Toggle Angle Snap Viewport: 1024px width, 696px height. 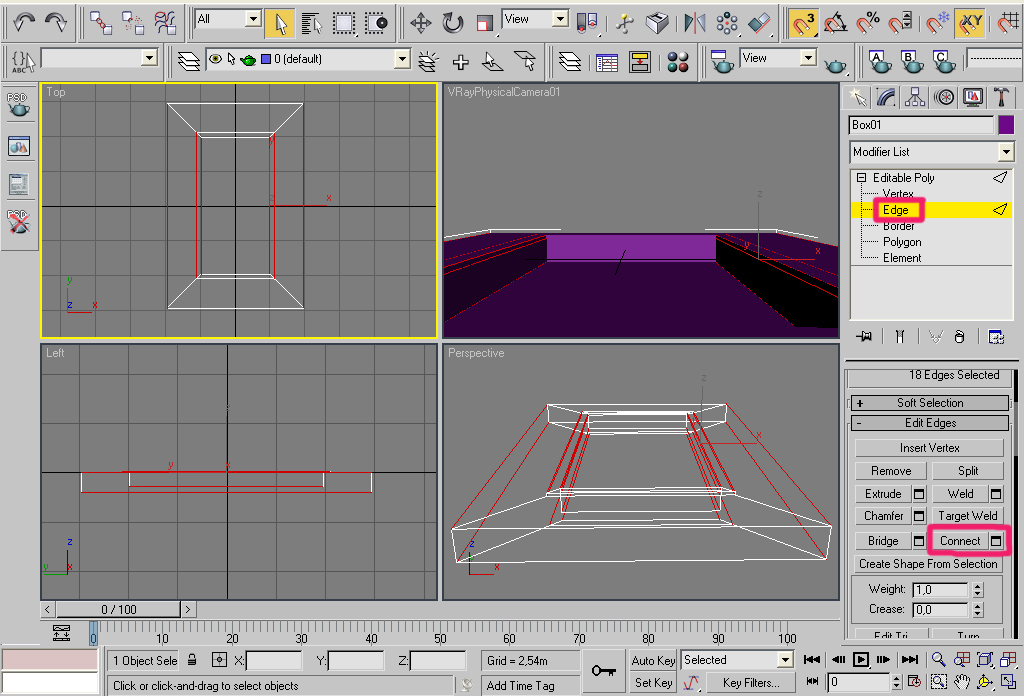coord(835,24)
